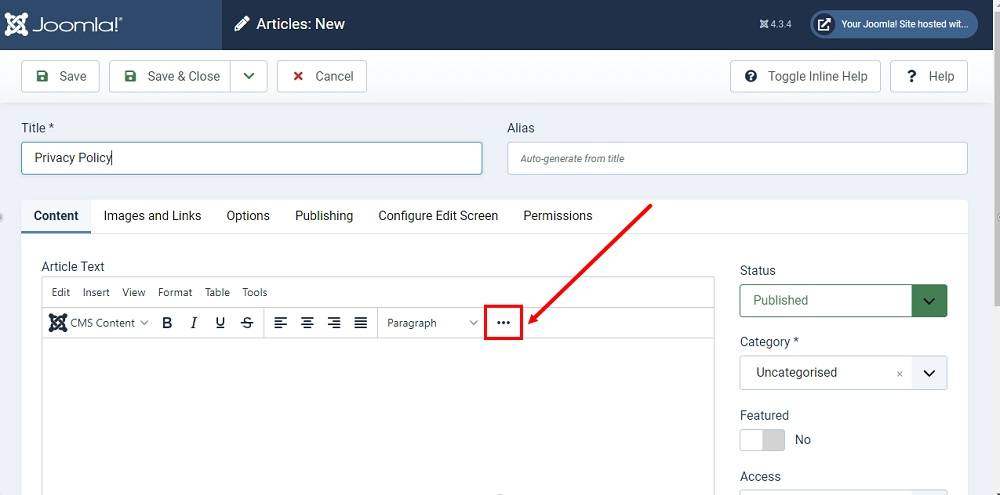
Task: Toggle the Featured switch
Action: pos(762,440)
